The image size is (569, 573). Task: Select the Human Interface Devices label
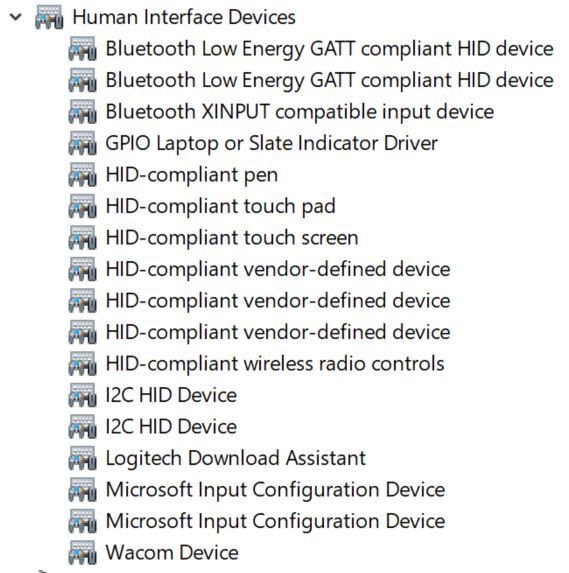coord(184,17)
